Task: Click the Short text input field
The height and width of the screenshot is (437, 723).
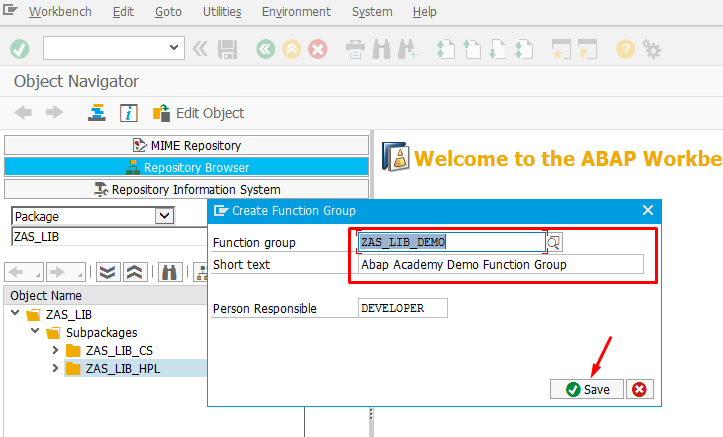Action: 501,265
